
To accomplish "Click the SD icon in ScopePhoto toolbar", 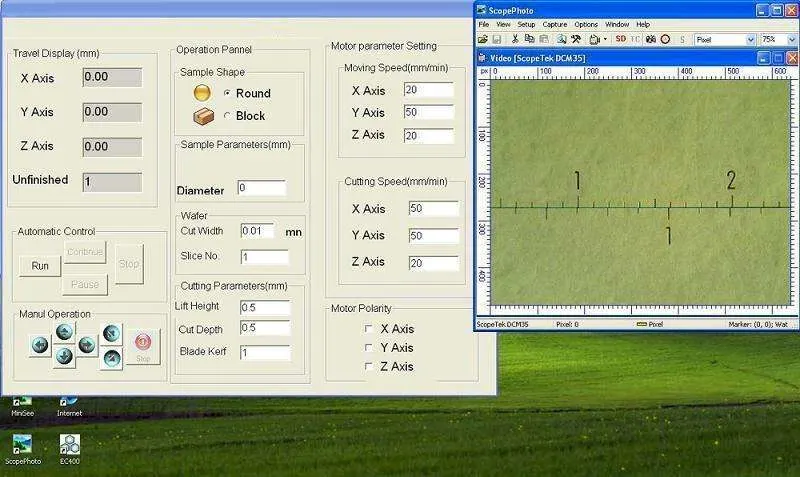I will (x=620, y=39).
